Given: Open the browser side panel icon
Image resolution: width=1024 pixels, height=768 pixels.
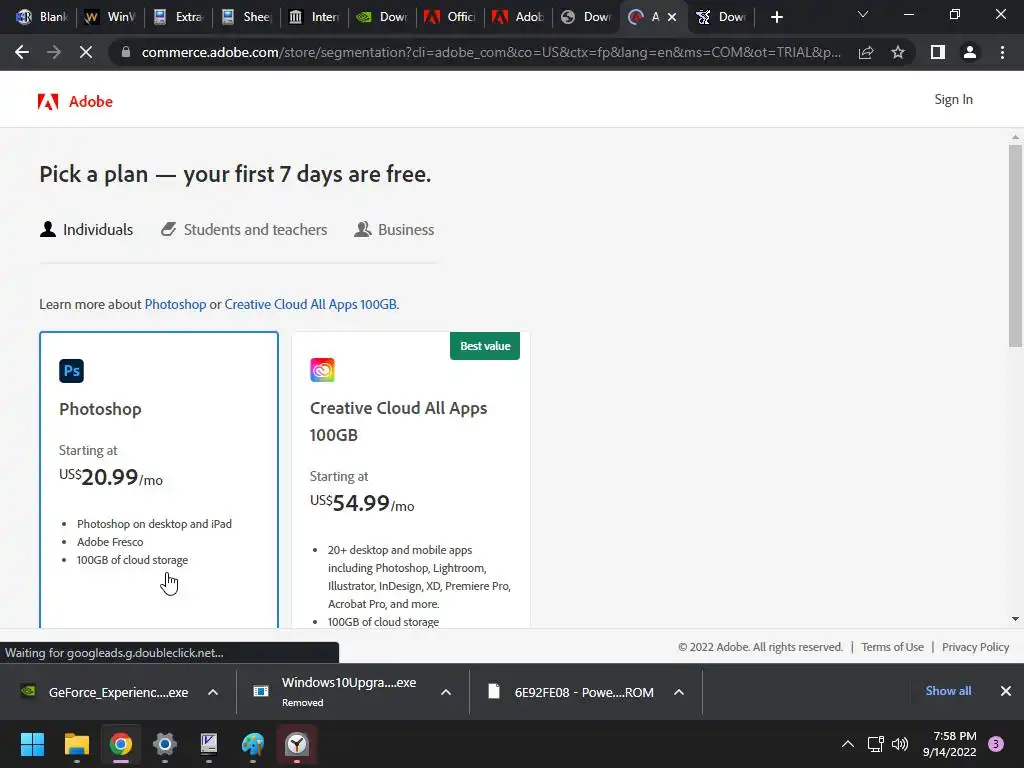Looking at the screenshot, I should [938, 52].
